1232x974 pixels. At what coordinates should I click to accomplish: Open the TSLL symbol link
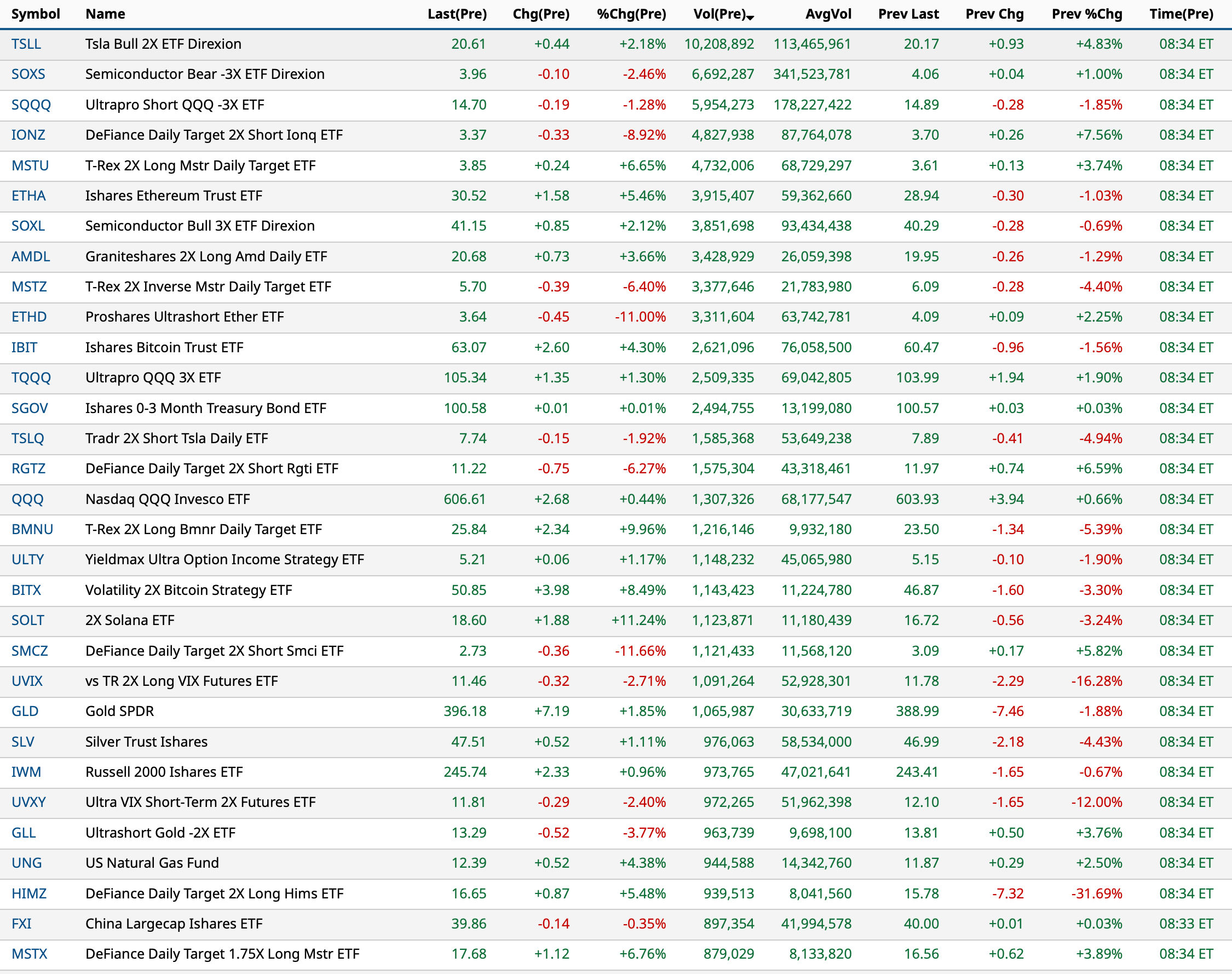click(26, 44)
